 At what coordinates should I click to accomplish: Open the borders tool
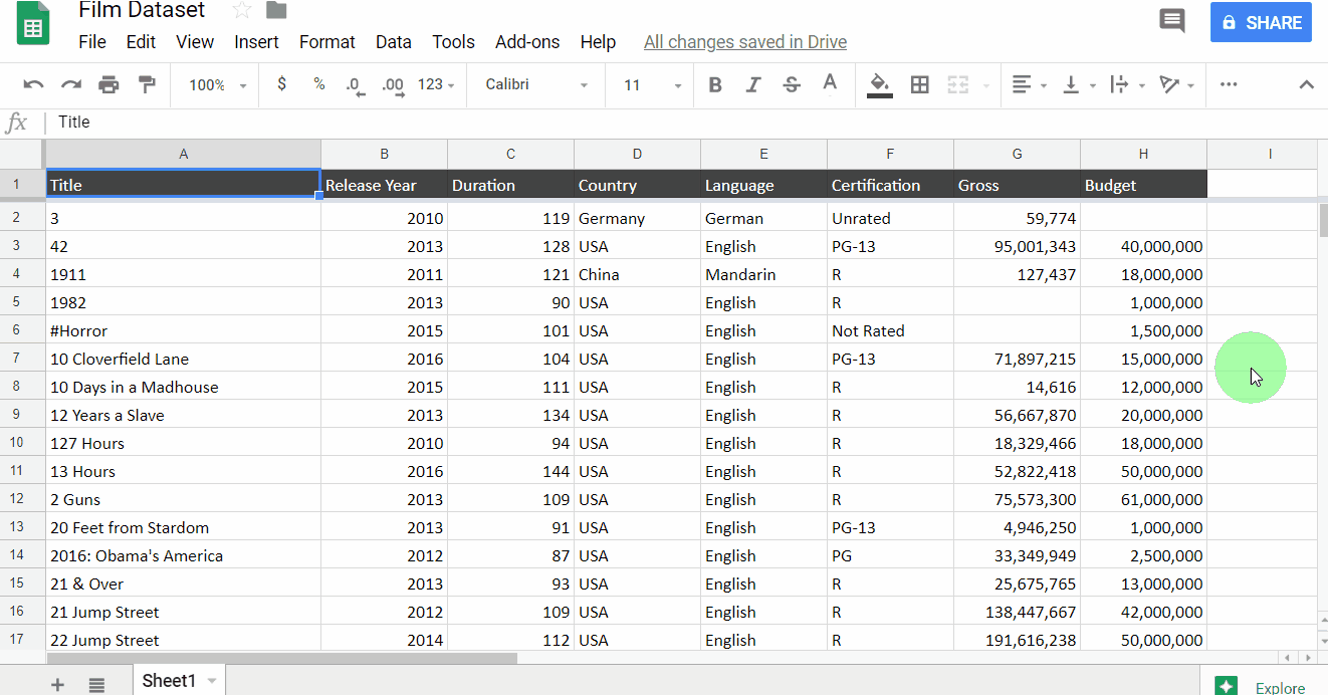coord(920,85)
